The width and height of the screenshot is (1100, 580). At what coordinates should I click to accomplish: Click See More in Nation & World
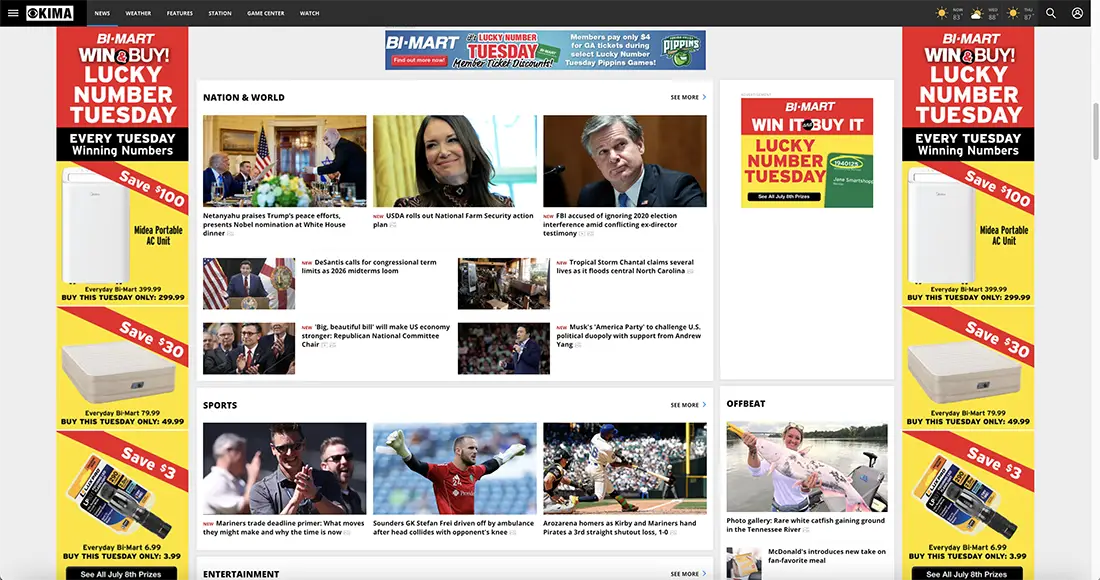click(688, 97)
